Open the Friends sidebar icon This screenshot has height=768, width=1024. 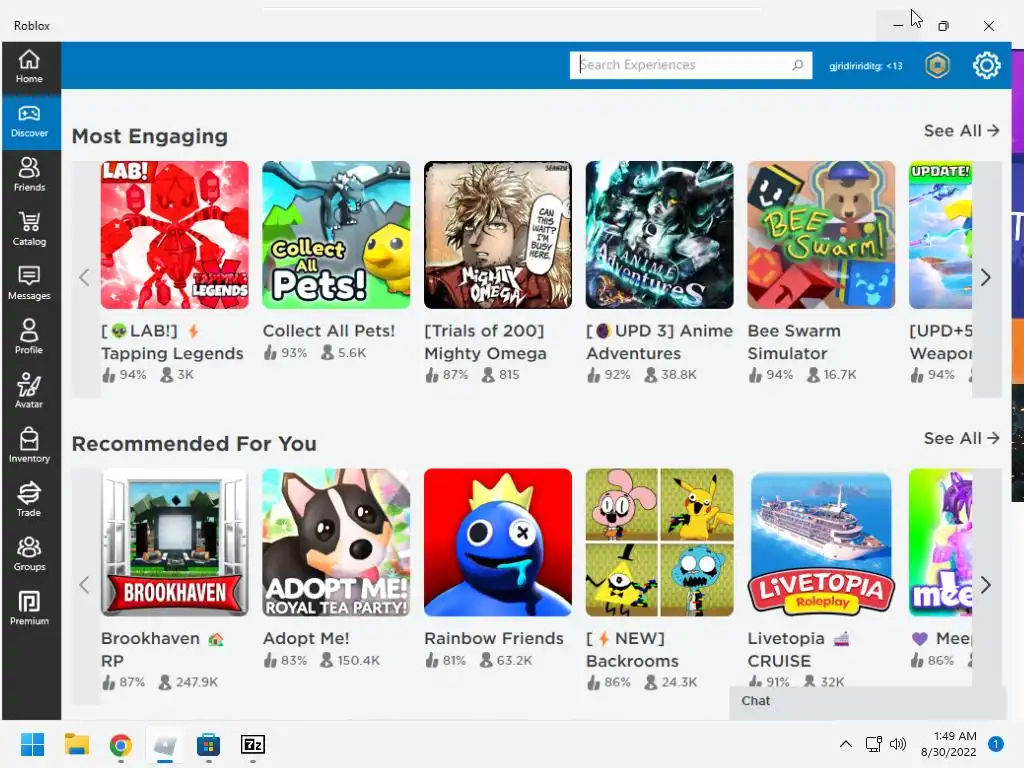tap(29, 174)
